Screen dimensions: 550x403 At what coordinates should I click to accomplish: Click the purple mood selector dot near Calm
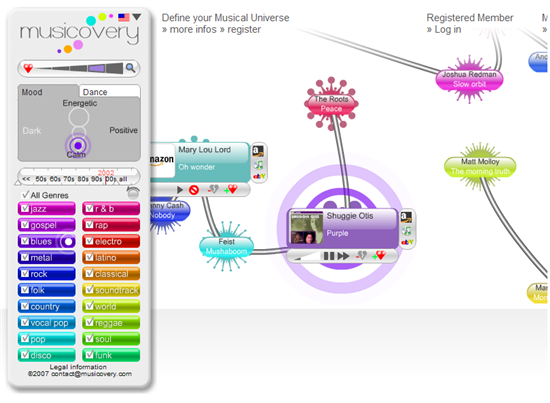point(78,145)
